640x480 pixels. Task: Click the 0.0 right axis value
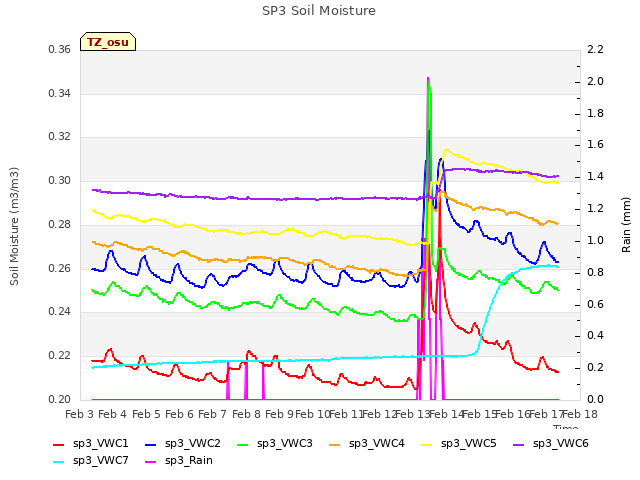click(595, 399)
